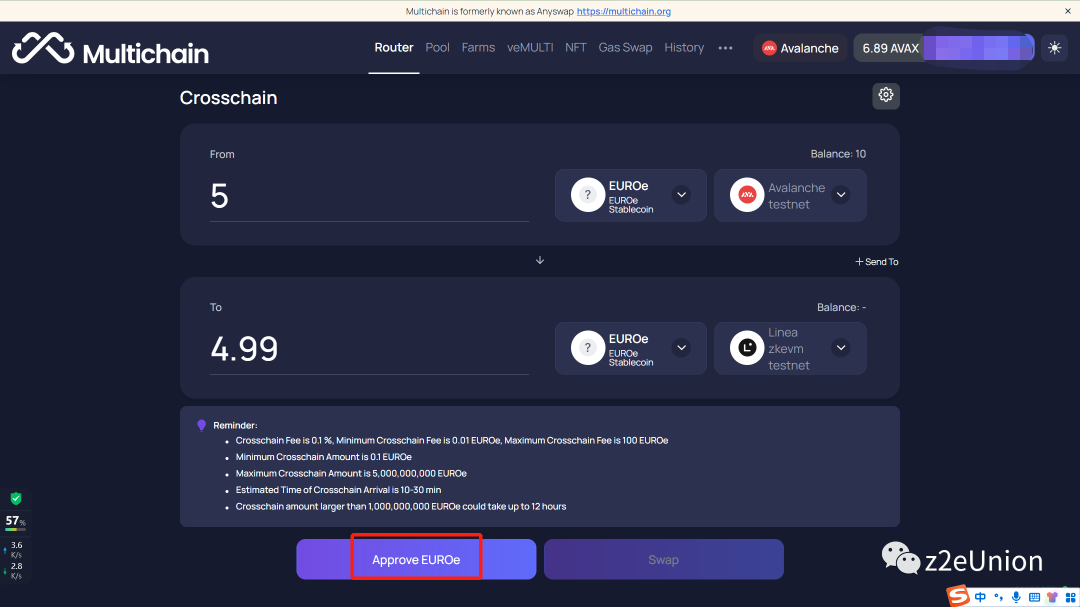1080x607 pixels.
Task: Expand the destination EUROe token dropdown
Action: 681,348
